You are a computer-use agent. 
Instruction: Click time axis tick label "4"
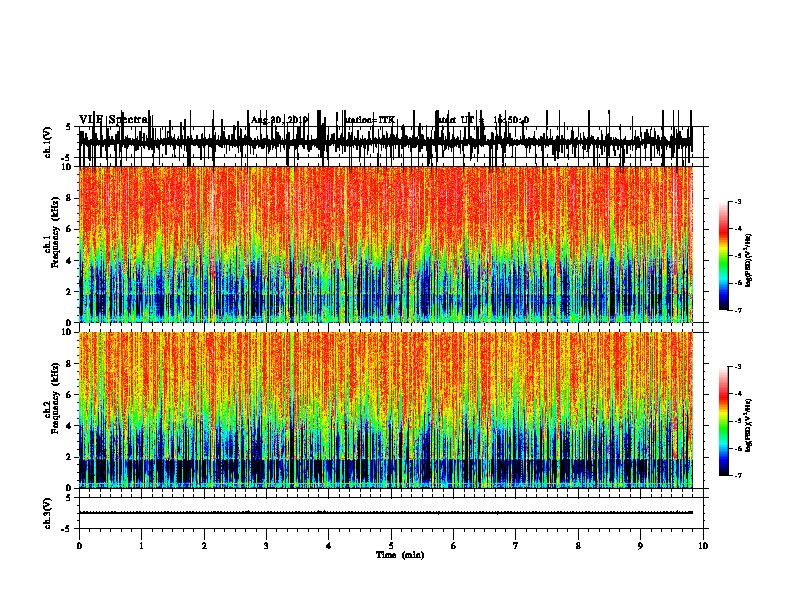pyautogui.click(x=329, y=546)
